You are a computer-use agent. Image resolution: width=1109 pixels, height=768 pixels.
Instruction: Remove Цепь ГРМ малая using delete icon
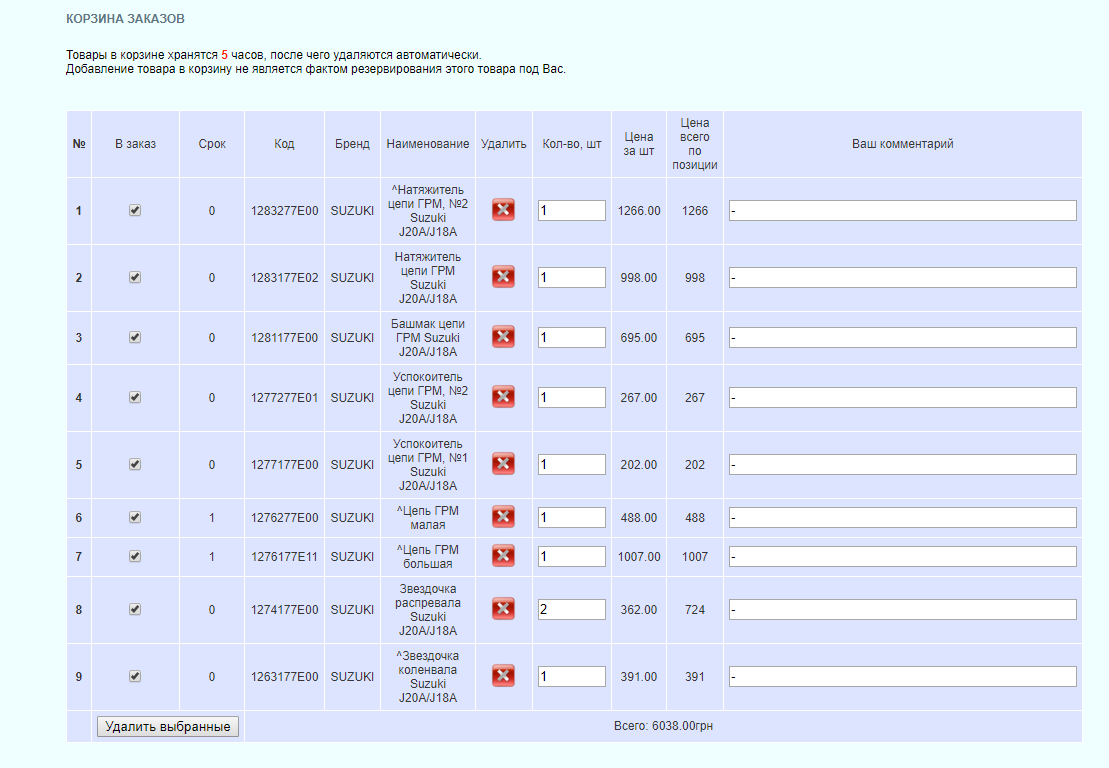point(503,517)
